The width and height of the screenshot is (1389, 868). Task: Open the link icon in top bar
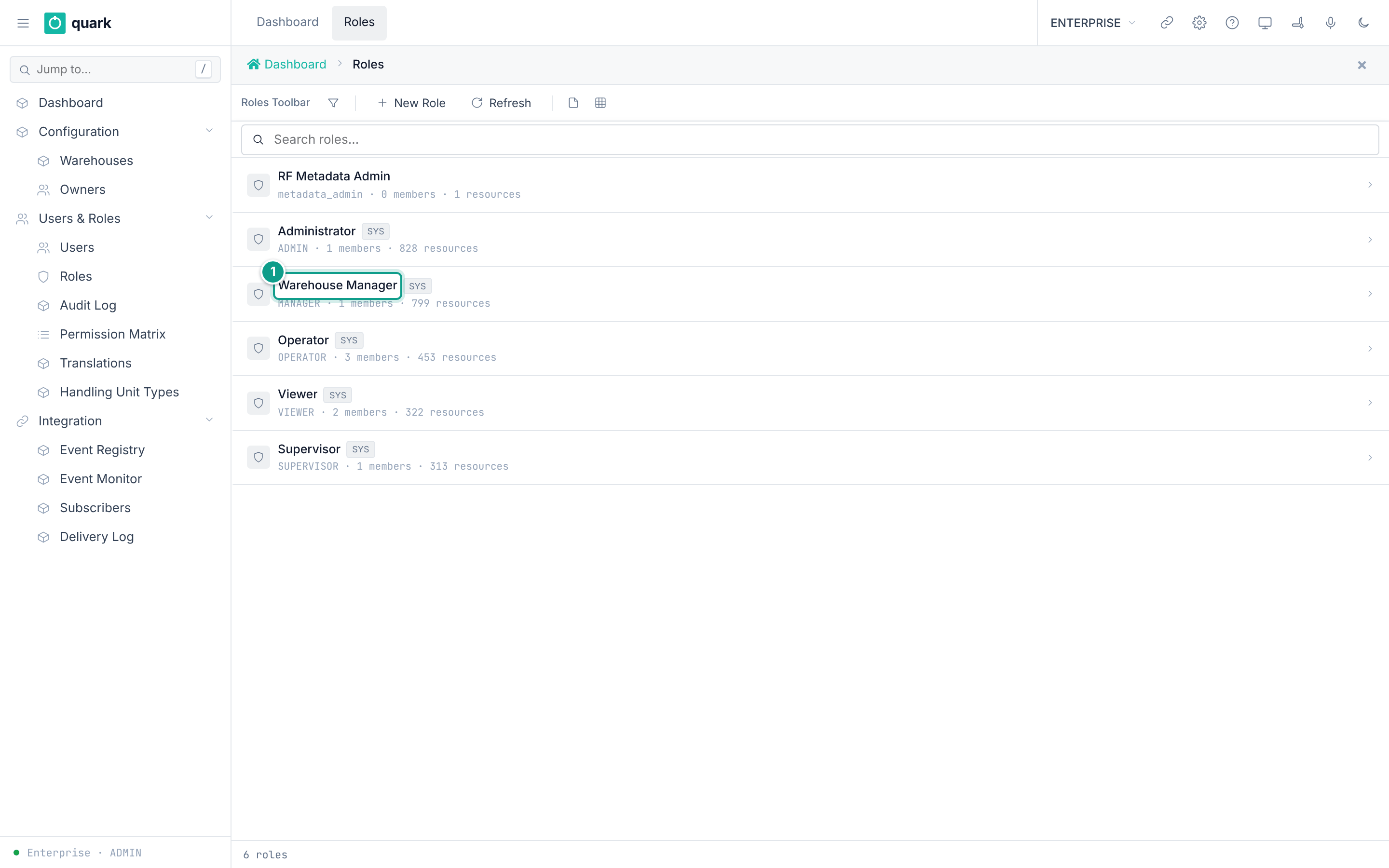click(x=1166, y=23)
